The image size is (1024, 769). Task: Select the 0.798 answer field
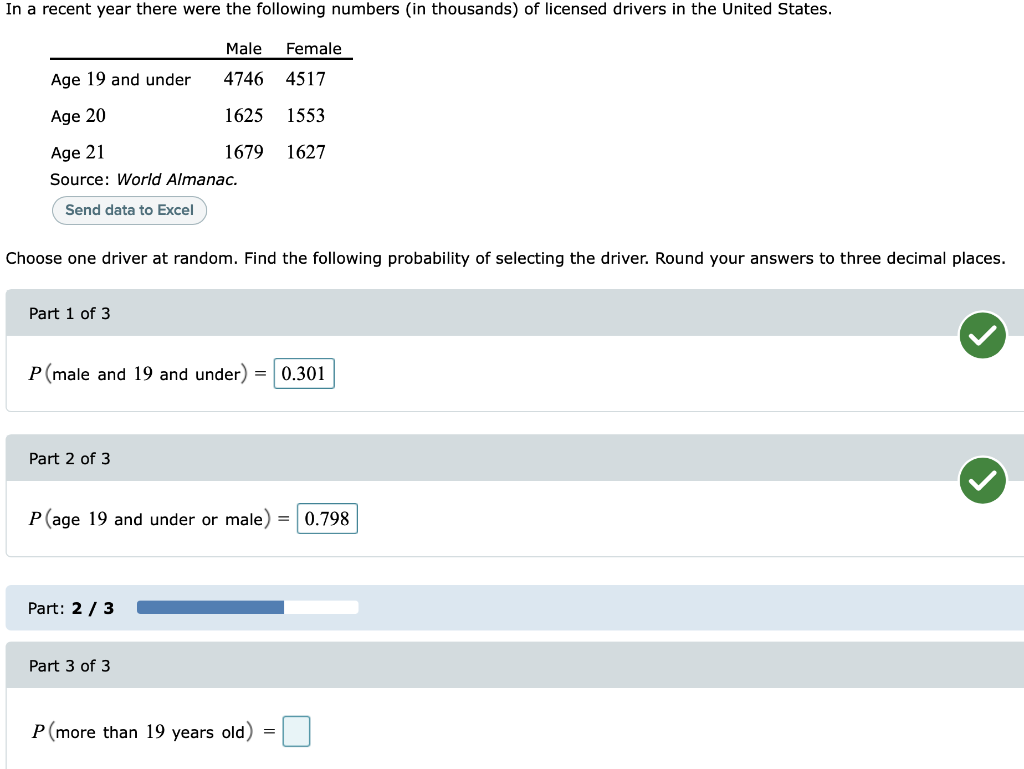point(327,518)
